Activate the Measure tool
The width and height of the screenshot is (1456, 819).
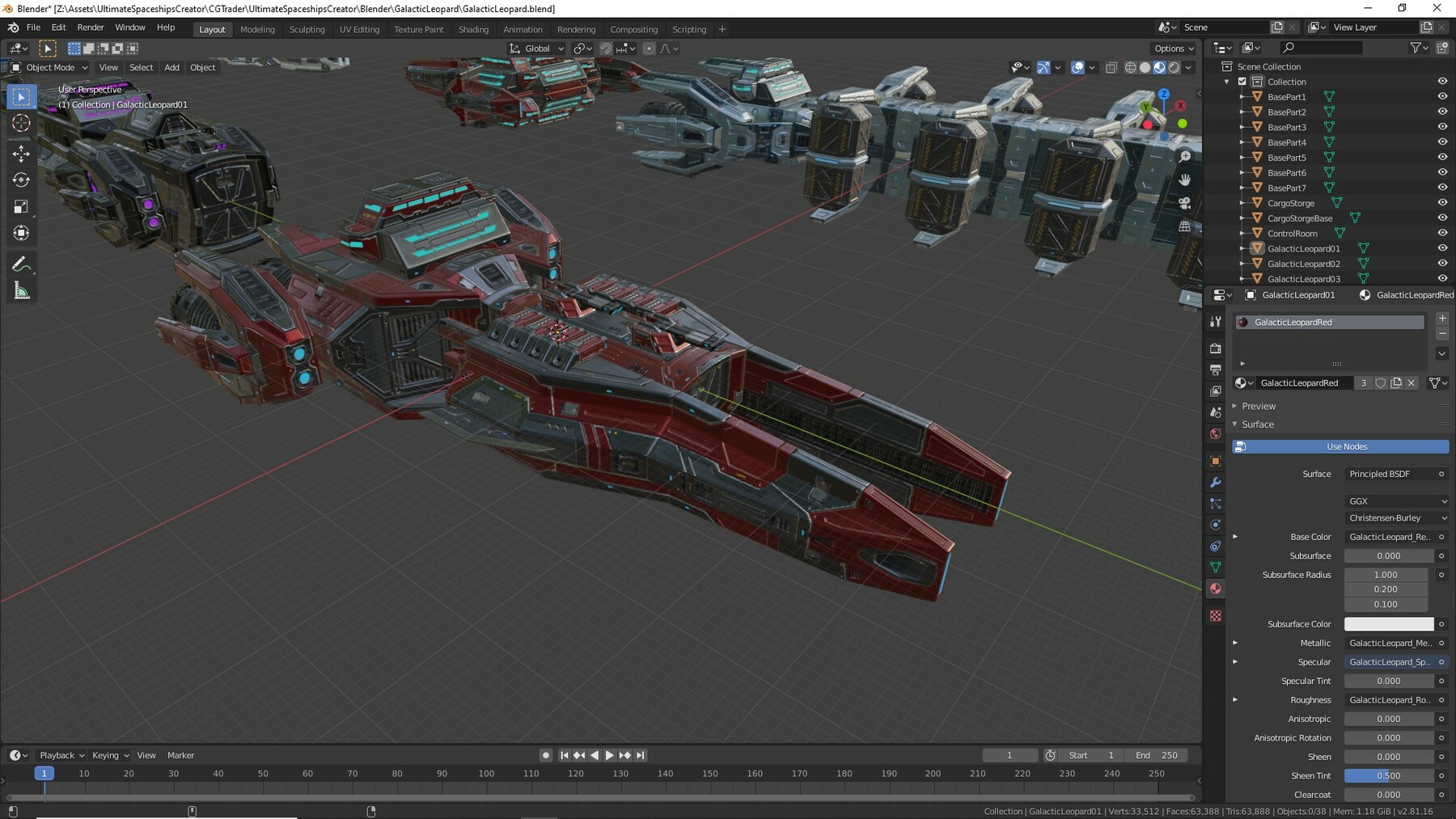tap(22, 290)
